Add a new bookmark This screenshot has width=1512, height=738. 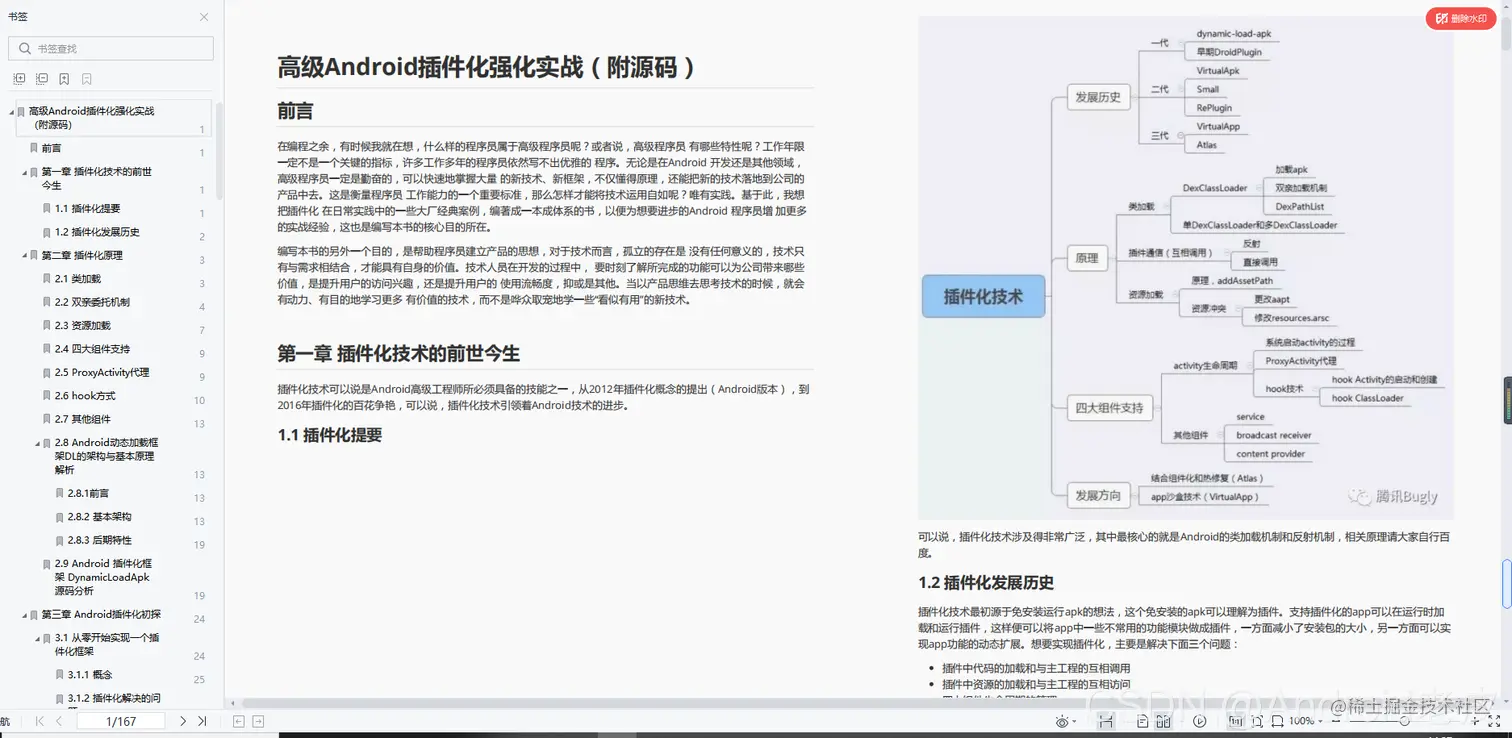63,78
